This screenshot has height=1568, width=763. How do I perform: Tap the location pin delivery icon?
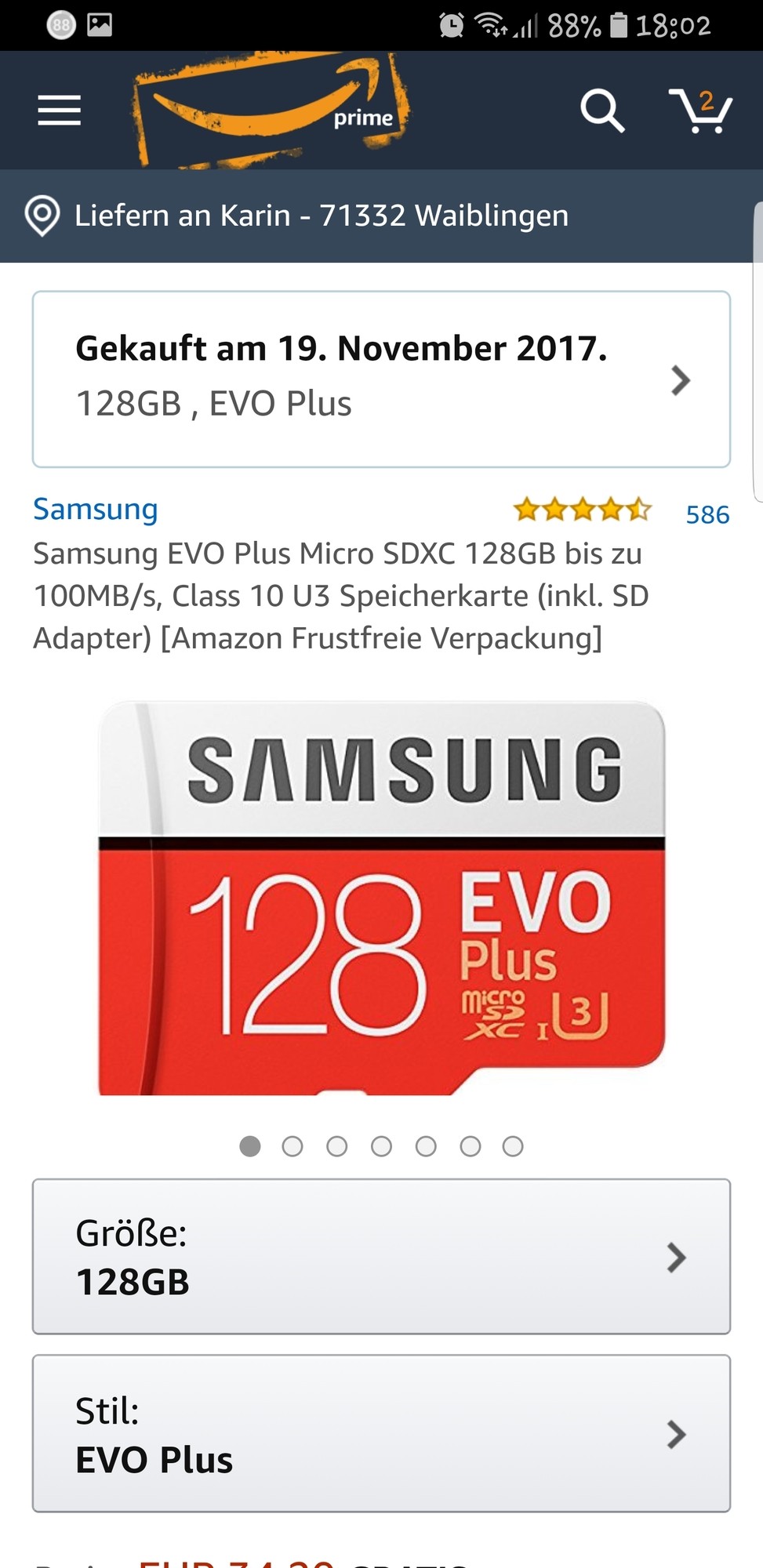(x=42, y=216)
